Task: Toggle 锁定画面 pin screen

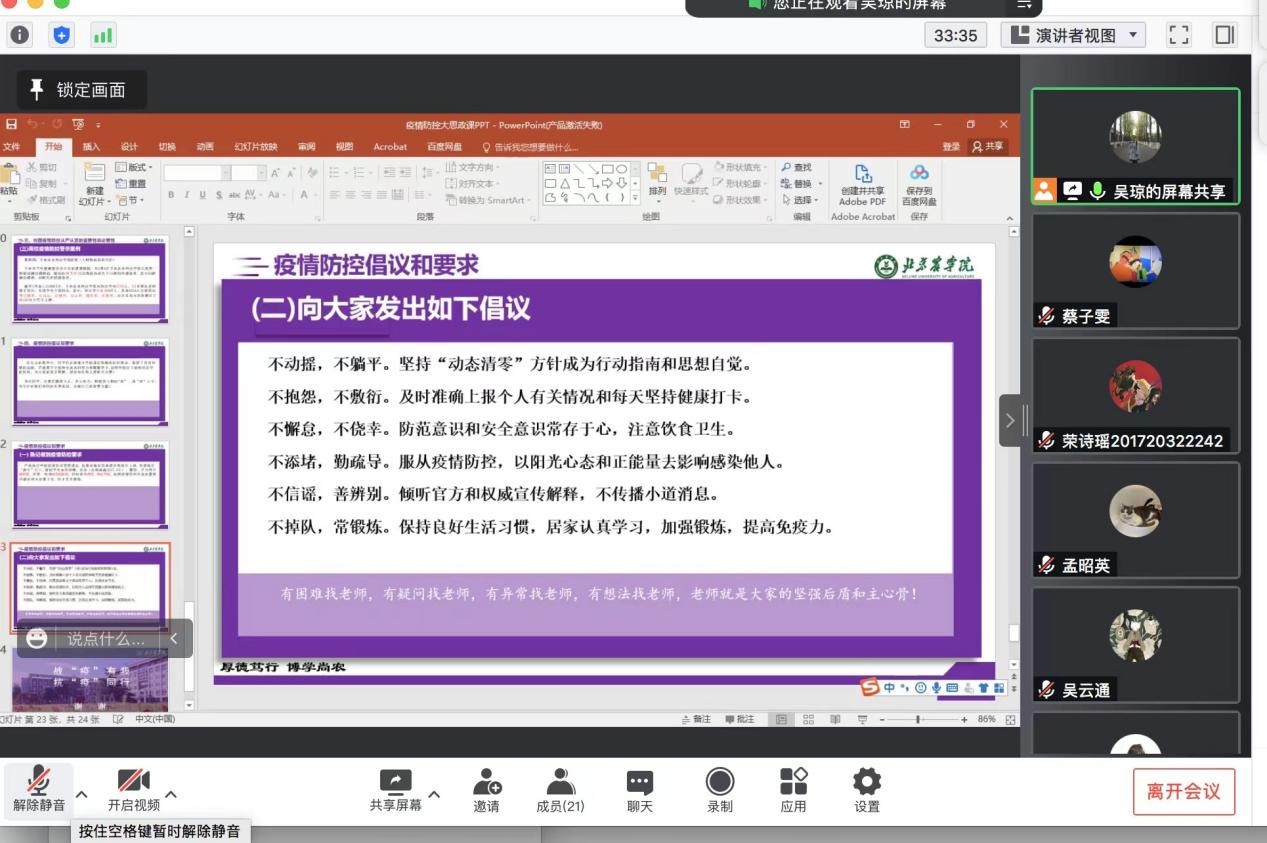Action: coord(81,90)
